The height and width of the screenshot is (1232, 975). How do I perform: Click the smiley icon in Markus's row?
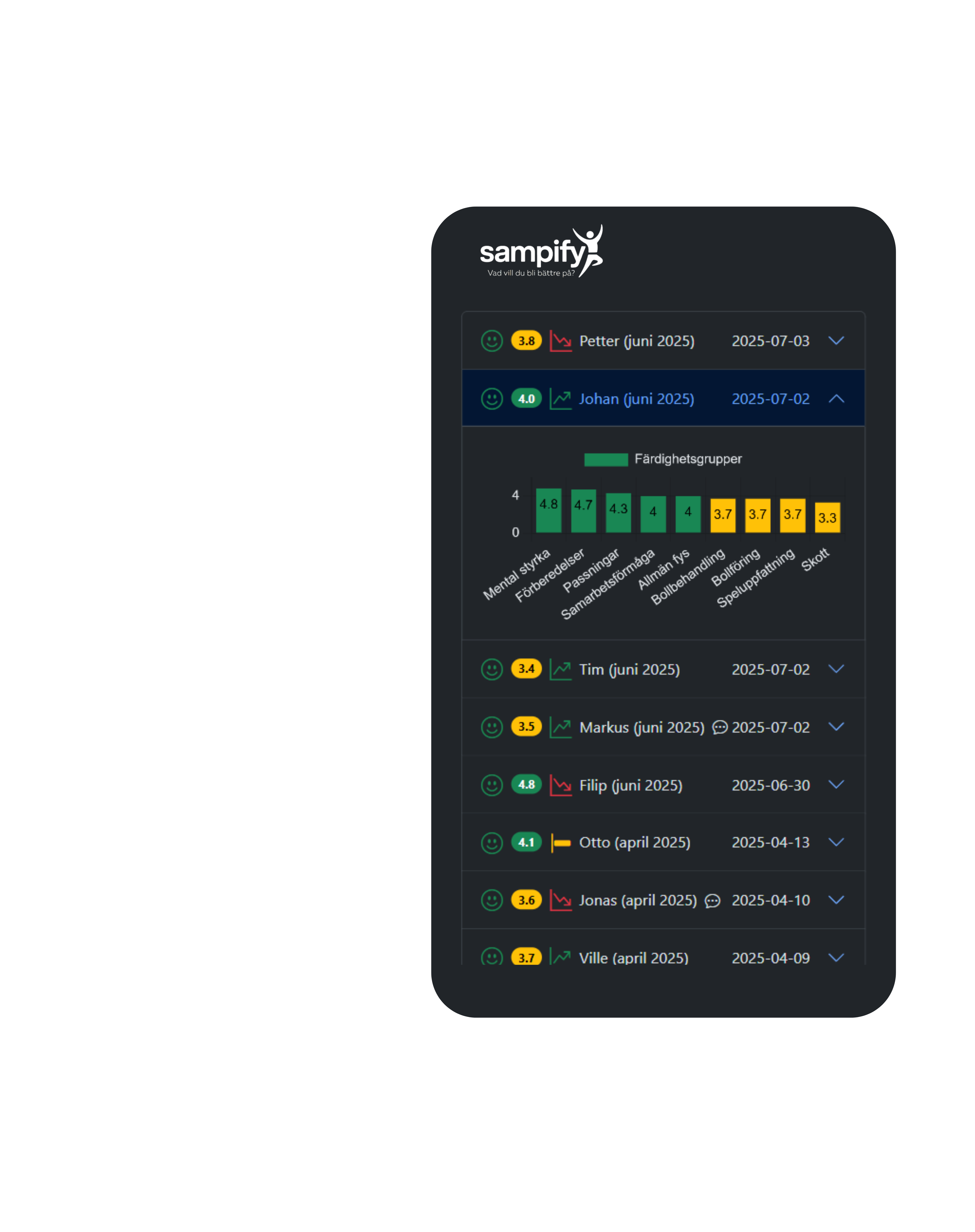click(x=492, y=727)
